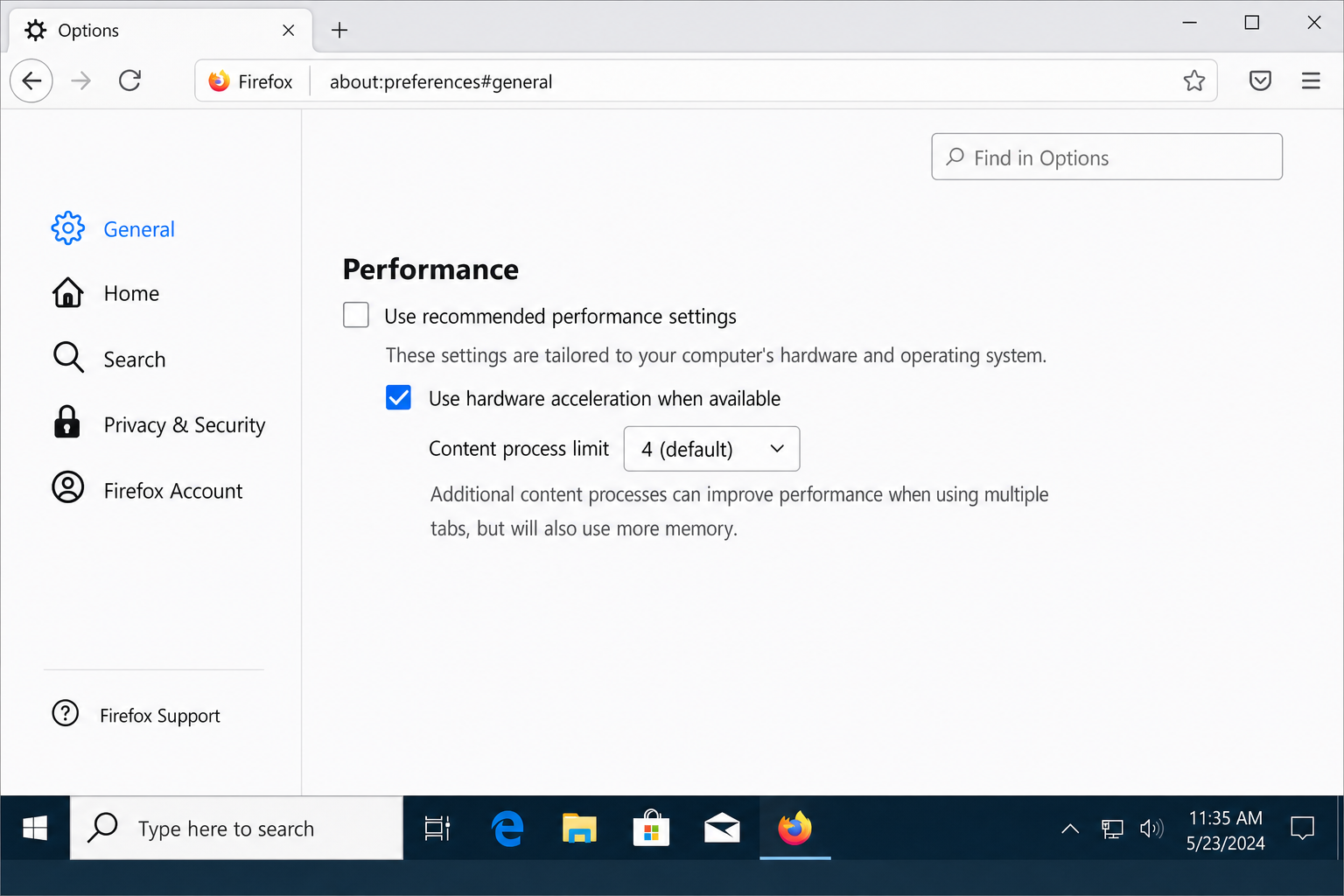This screenshot has height=896, width=1344.
Task: Click the Search magnifier icon in sidebar
Action: [x=68, y=358]
